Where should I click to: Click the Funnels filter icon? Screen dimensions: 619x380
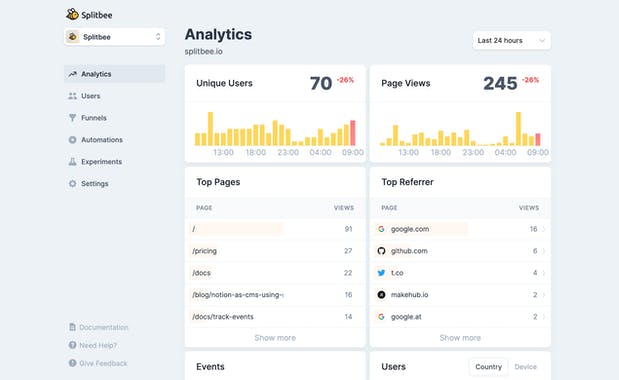[x=72, y=118]
